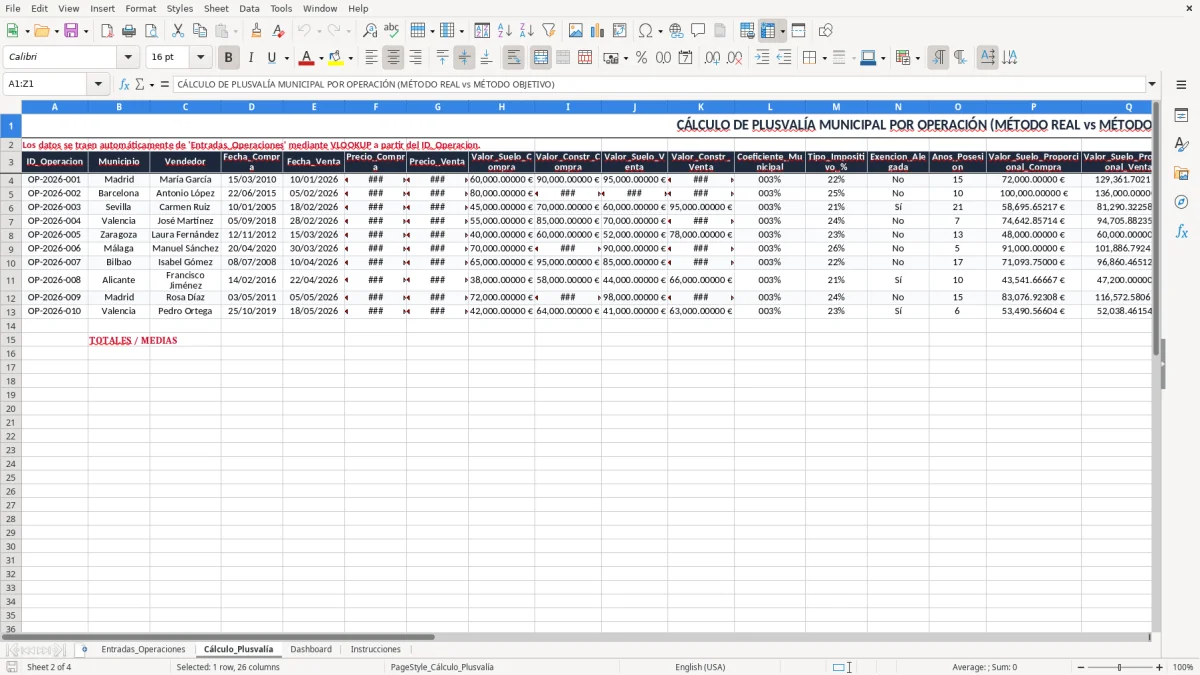The height and width of the screenshot is (675, 1200).
Task: Click the Export as PDF icon
Action: coord(107,31)
